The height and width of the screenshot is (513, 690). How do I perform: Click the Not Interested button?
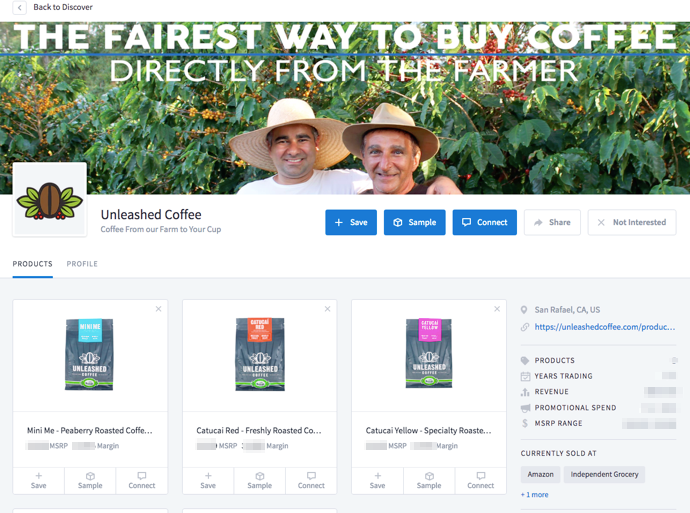(632, 222)
